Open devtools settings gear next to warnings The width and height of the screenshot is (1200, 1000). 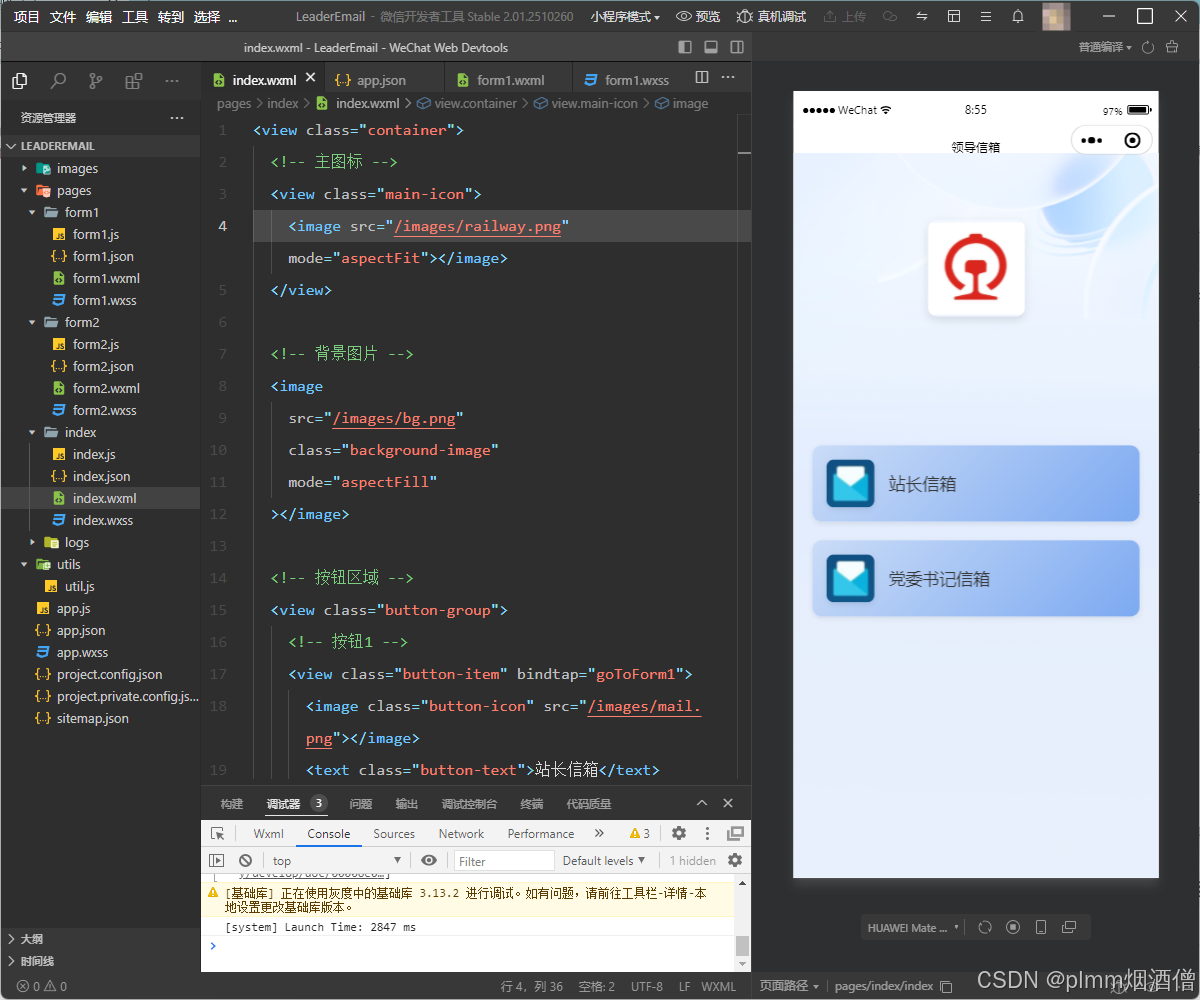pyautogui.click(x=679, y=833)
